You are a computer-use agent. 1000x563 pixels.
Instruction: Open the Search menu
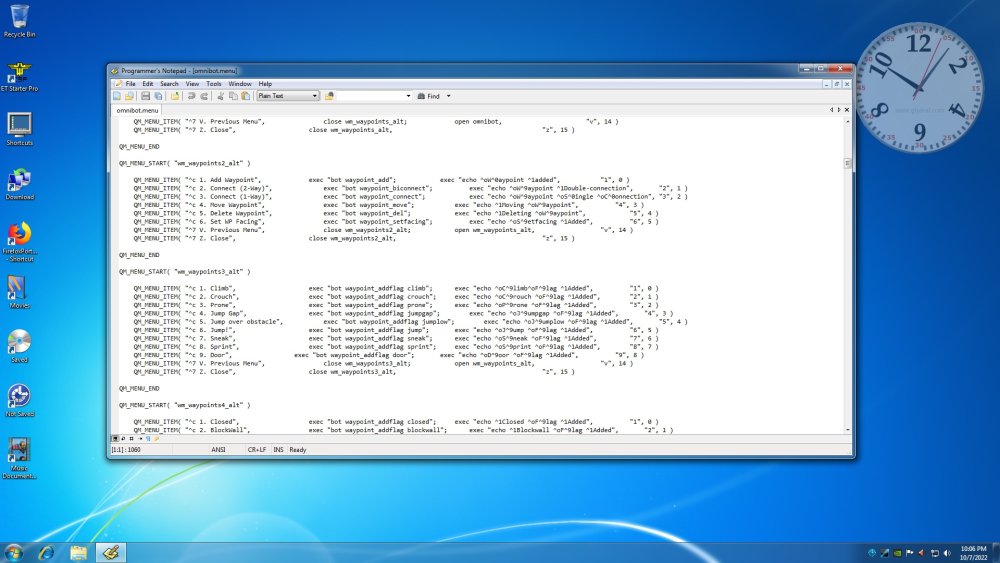169,84
